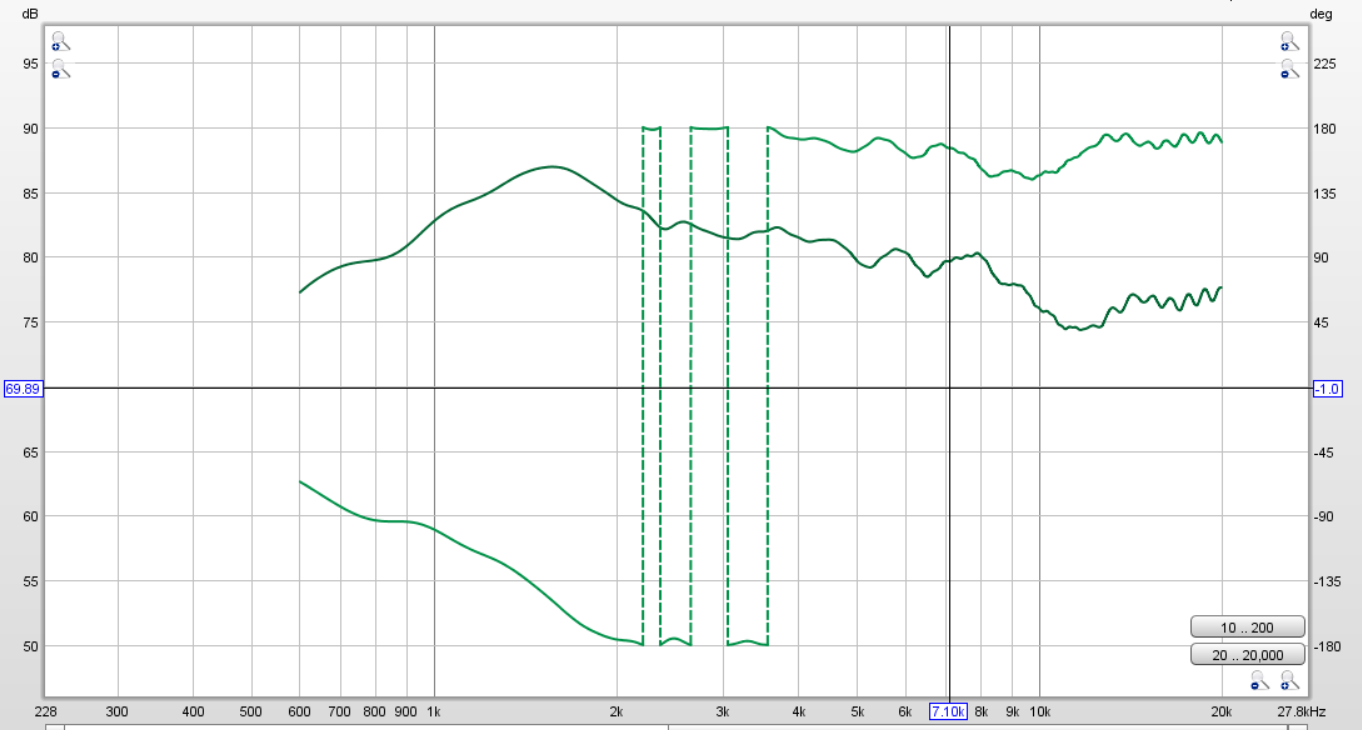
Task: Click the 600 frequency tick label
Action: pos(300,712)
